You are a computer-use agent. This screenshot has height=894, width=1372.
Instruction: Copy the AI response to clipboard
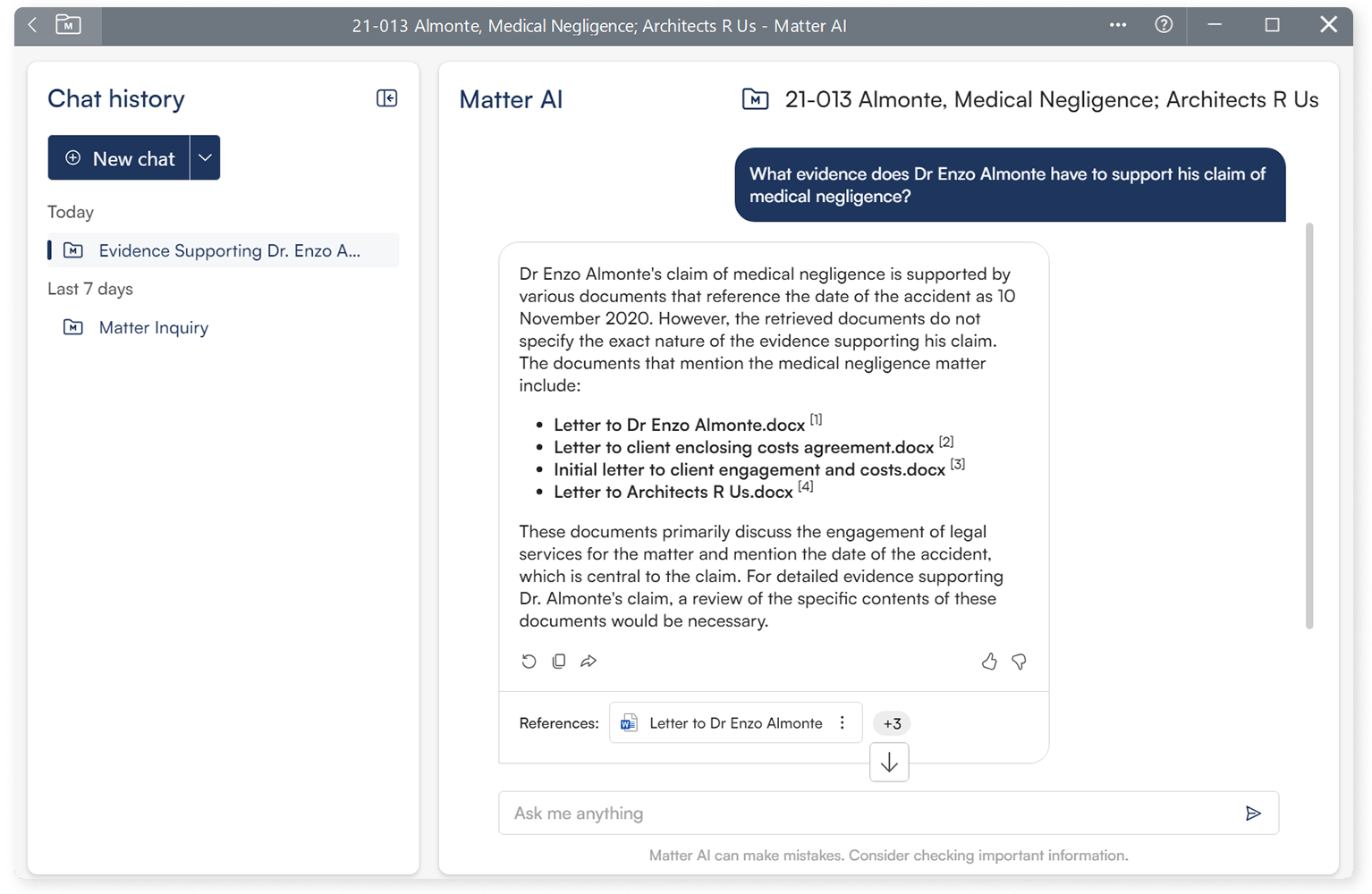tap(559, 662)
